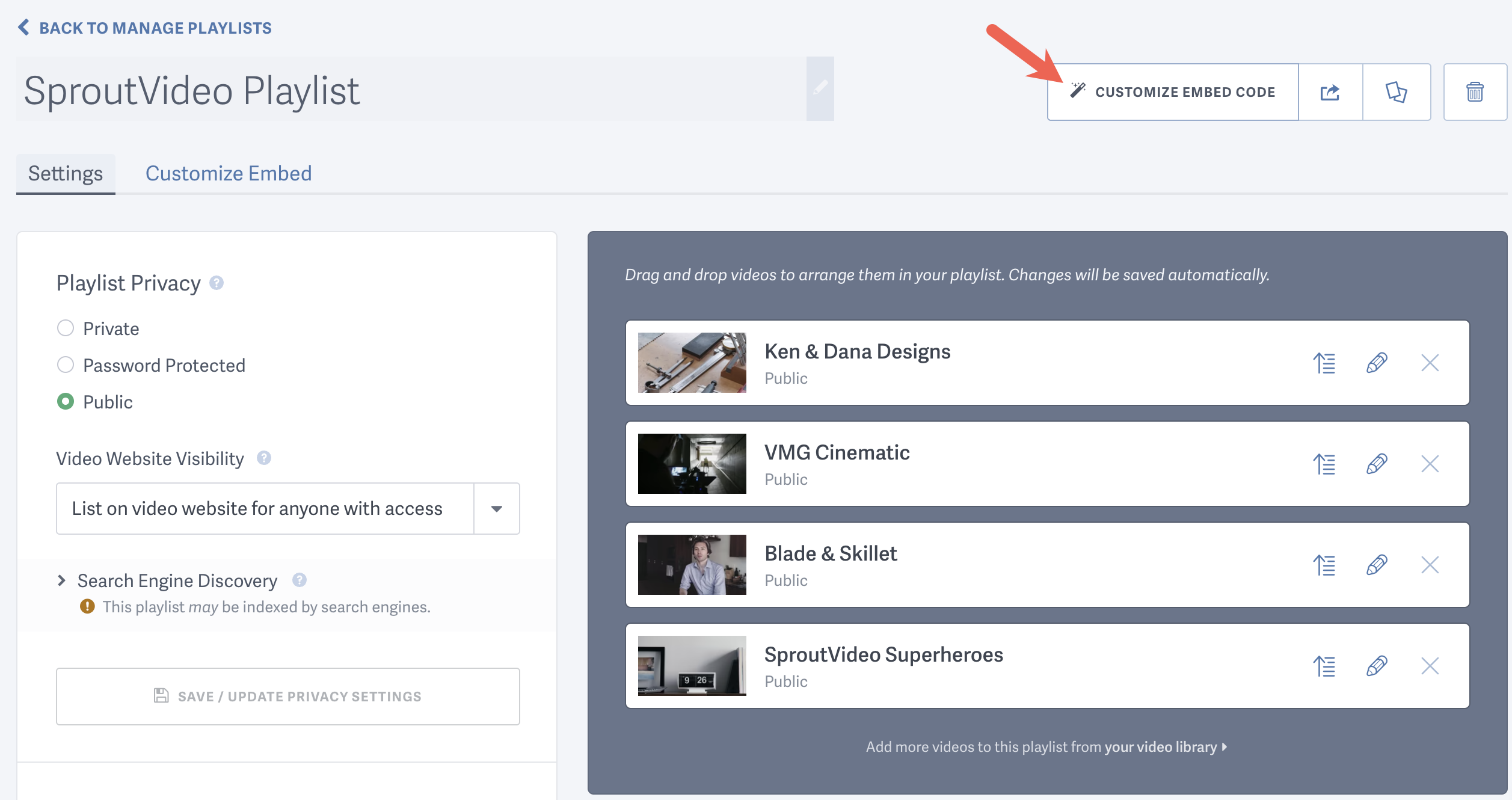Viewport: 1512px width, 800px height.
Task: Choose Password Protected privacy
Action: 65,365
